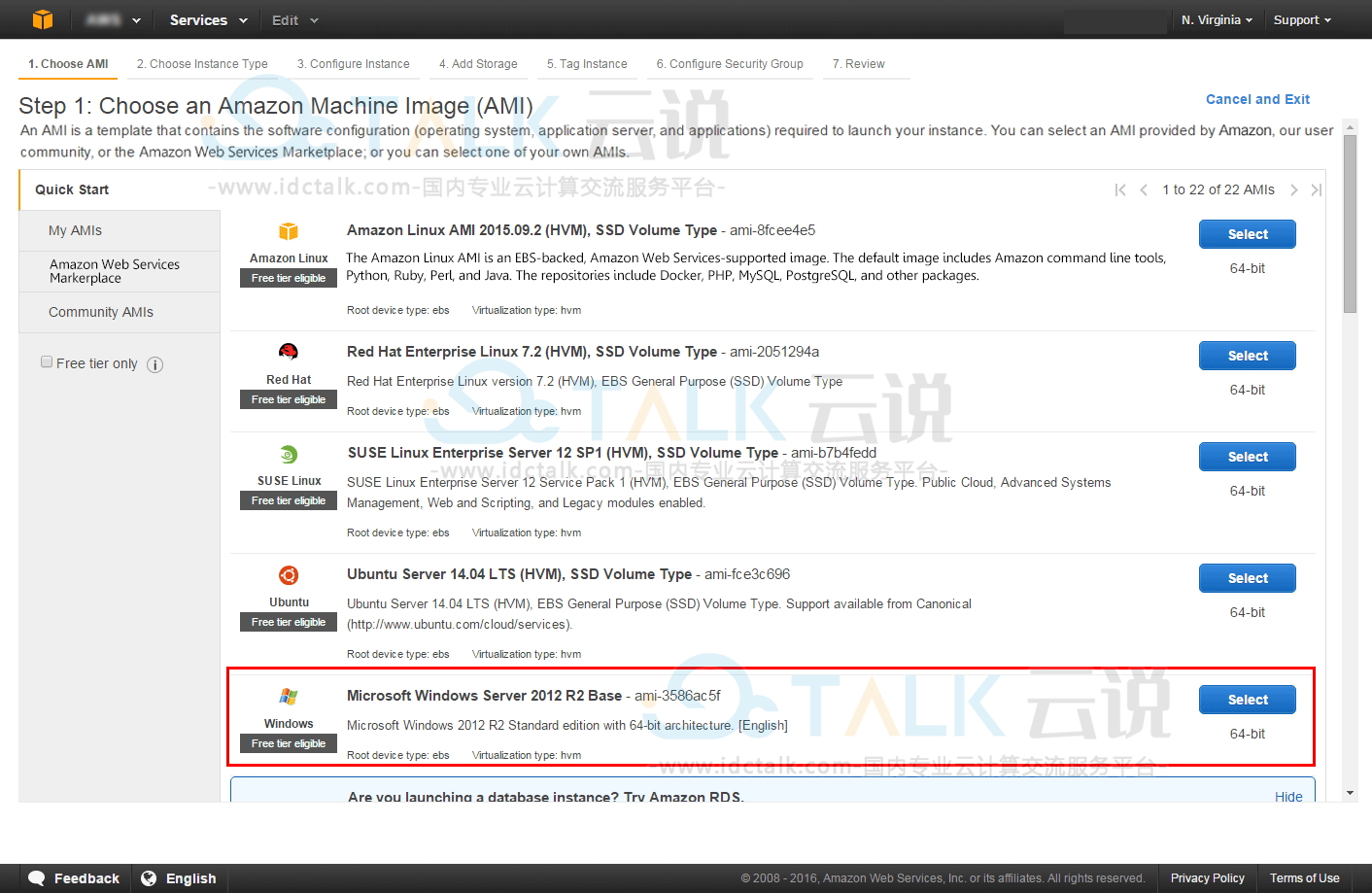Click Free tier eligible badge under Red Hat
1372x893 pixels.
[x=289, y=399]
